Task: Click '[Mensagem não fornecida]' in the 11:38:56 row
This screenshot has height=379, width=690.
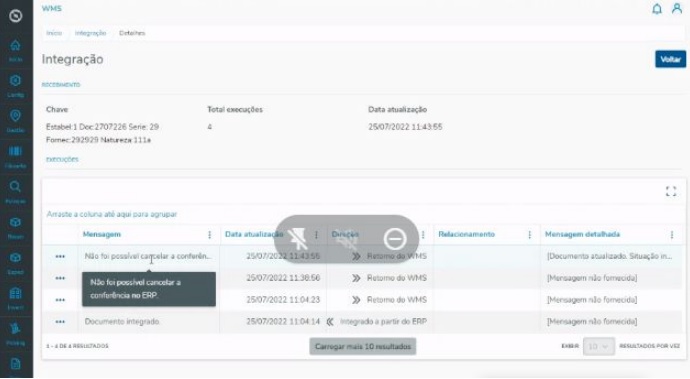Action: pyautogui.click(x=592, y=278)
